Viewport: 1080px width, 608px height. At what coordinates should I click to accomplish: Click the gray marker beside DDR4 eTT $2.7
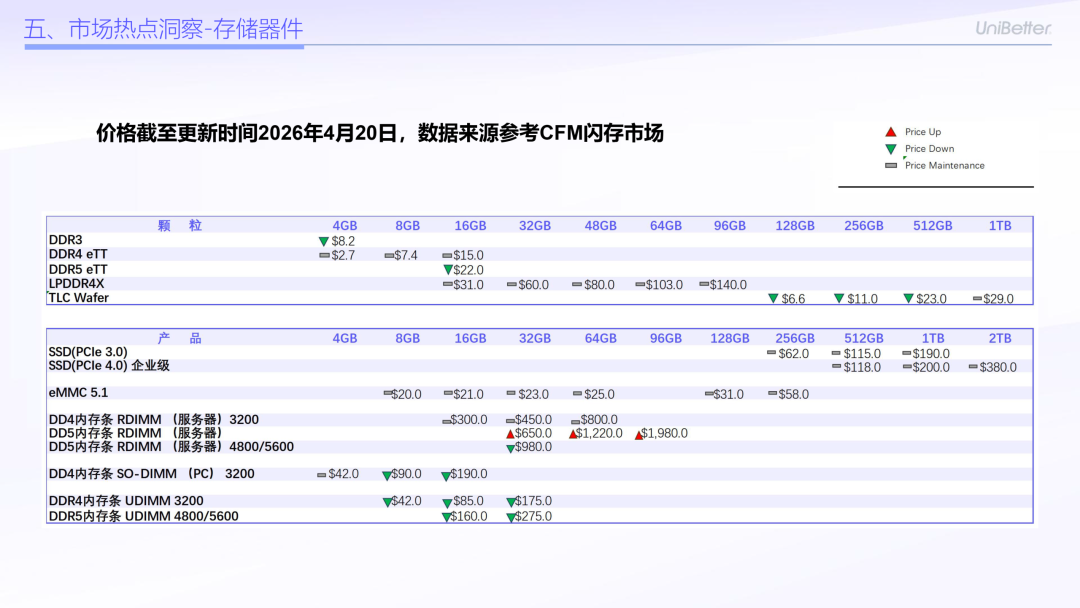point(324,255)
